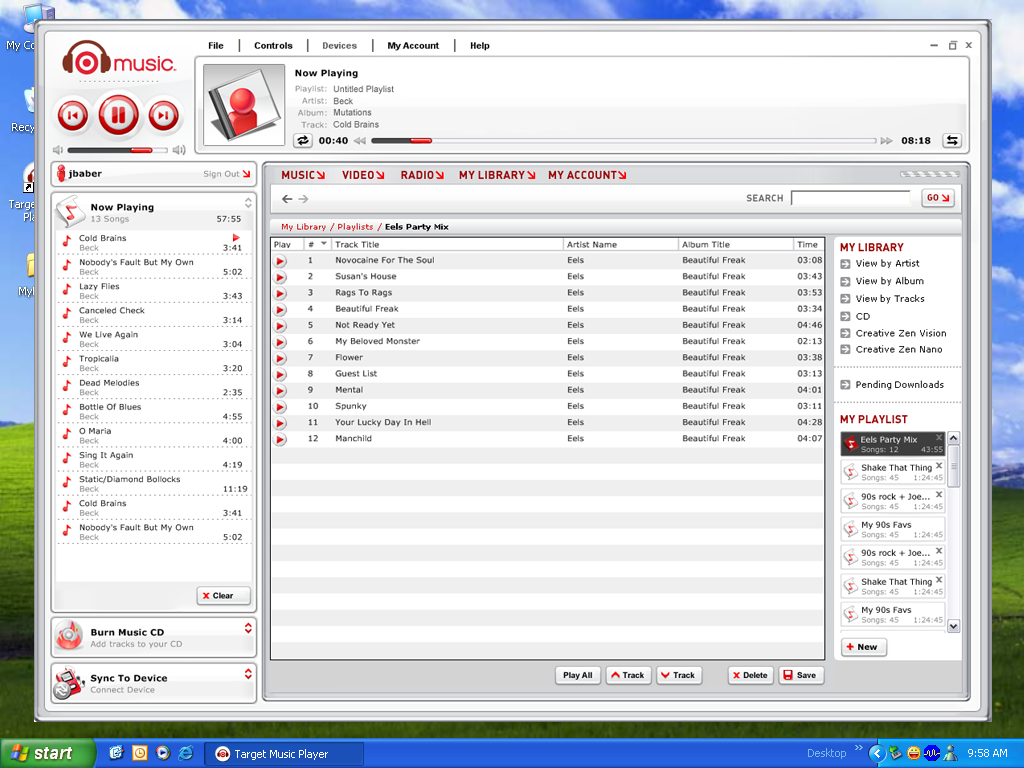Click the track progress slider
This screenshot has height=768, width=1024.
pyautogui.click(x=624, y=140)
